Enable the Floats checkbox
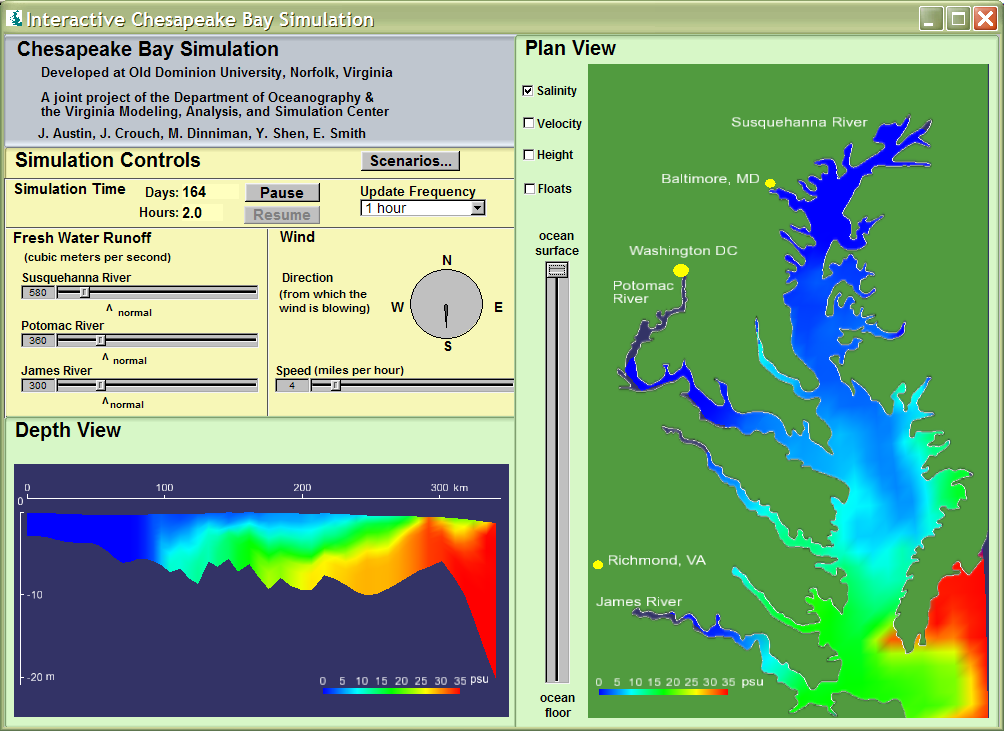The height and width of the screenshot is (731, 1004). [x=530, y=188]
